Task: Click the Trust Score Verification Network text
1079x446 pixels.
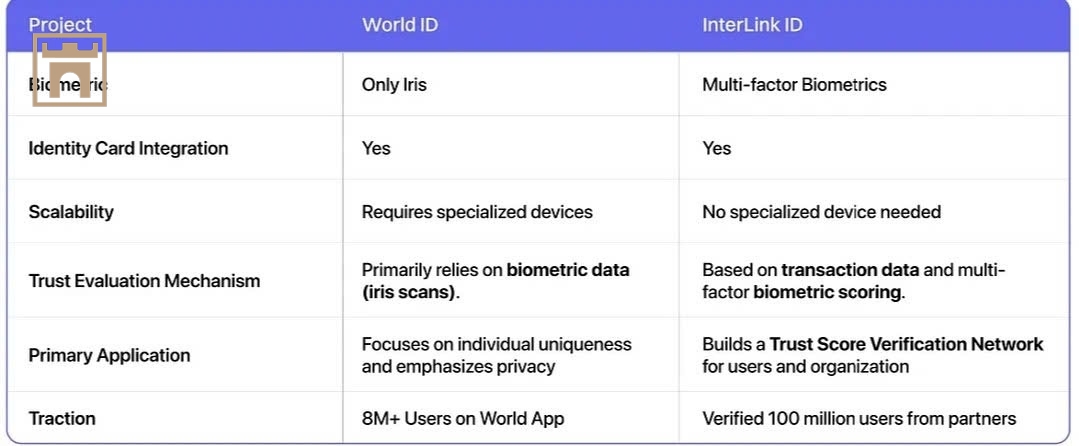Action: coord(906,344)
